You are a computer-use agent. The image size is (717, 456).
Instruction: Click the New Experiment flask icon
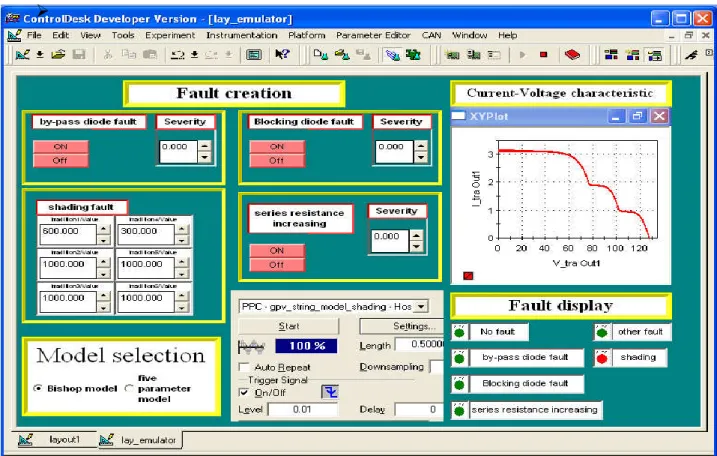tap(321, 55)
